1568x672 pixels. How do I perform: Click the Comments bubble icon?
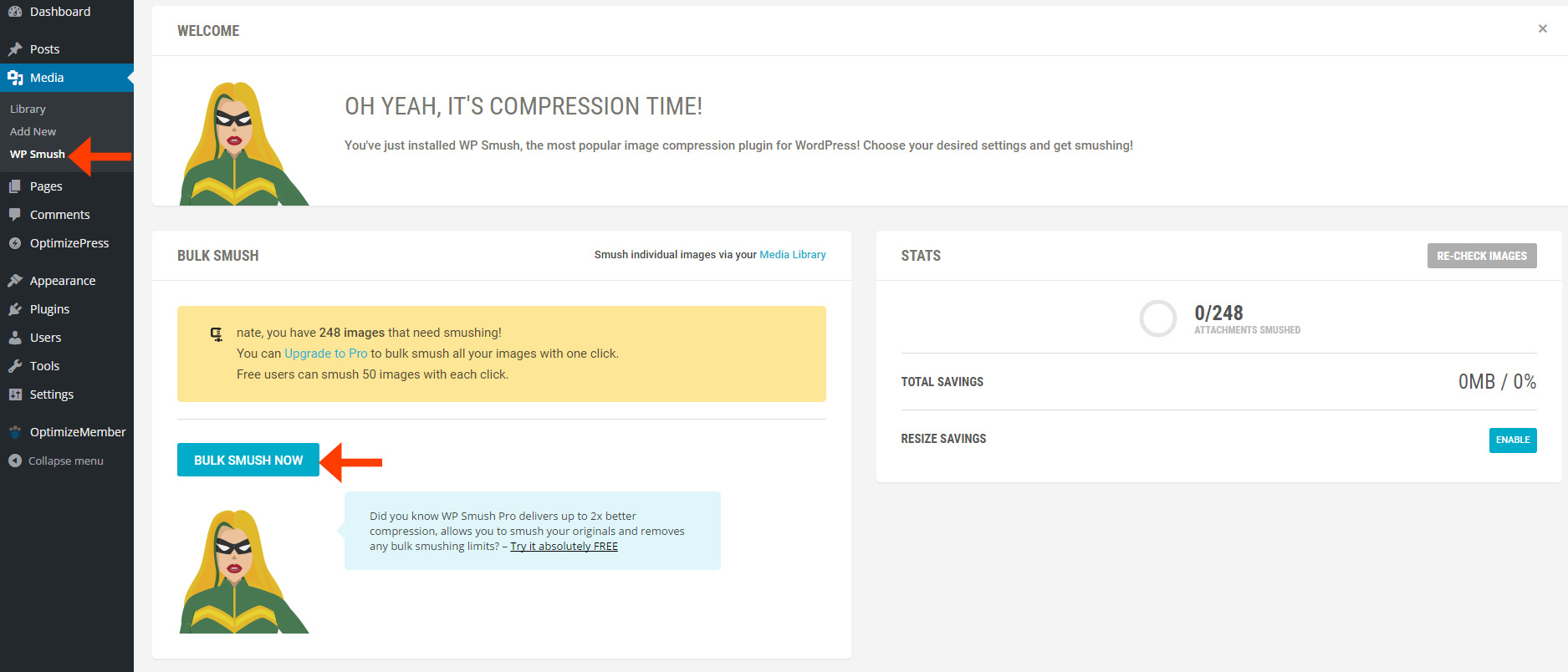(15, 215)
